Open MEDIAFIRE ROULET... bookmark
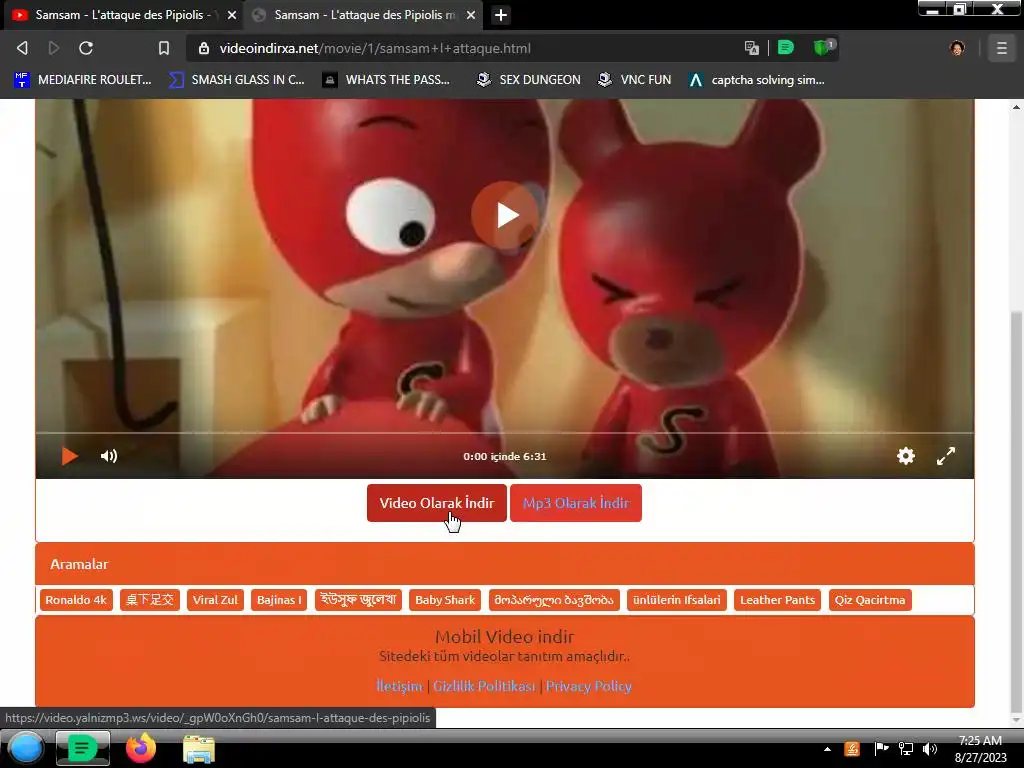1024x768 pixels. [83, 80]
